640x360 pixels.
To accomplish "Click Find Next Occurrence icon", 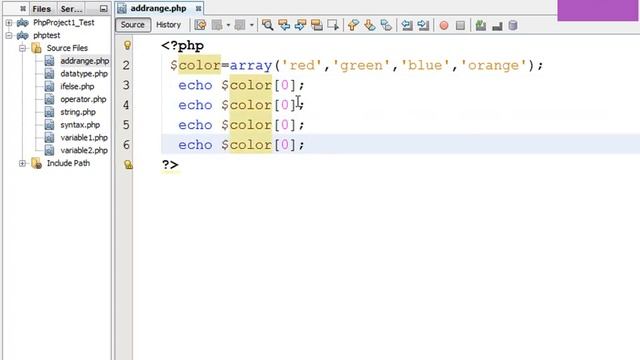I will (x=300, y=25).
